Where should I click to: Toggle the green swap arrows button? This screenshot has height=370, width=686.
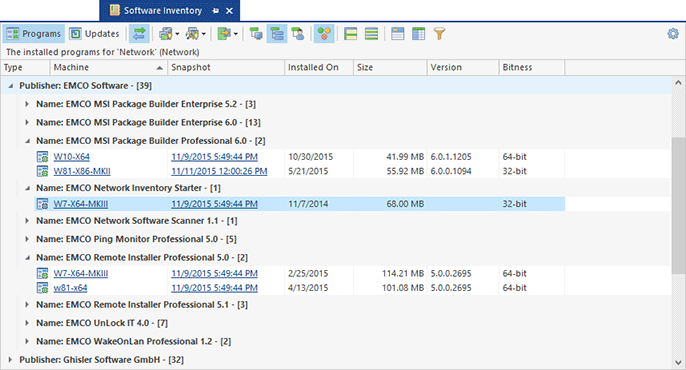point(140,34)
